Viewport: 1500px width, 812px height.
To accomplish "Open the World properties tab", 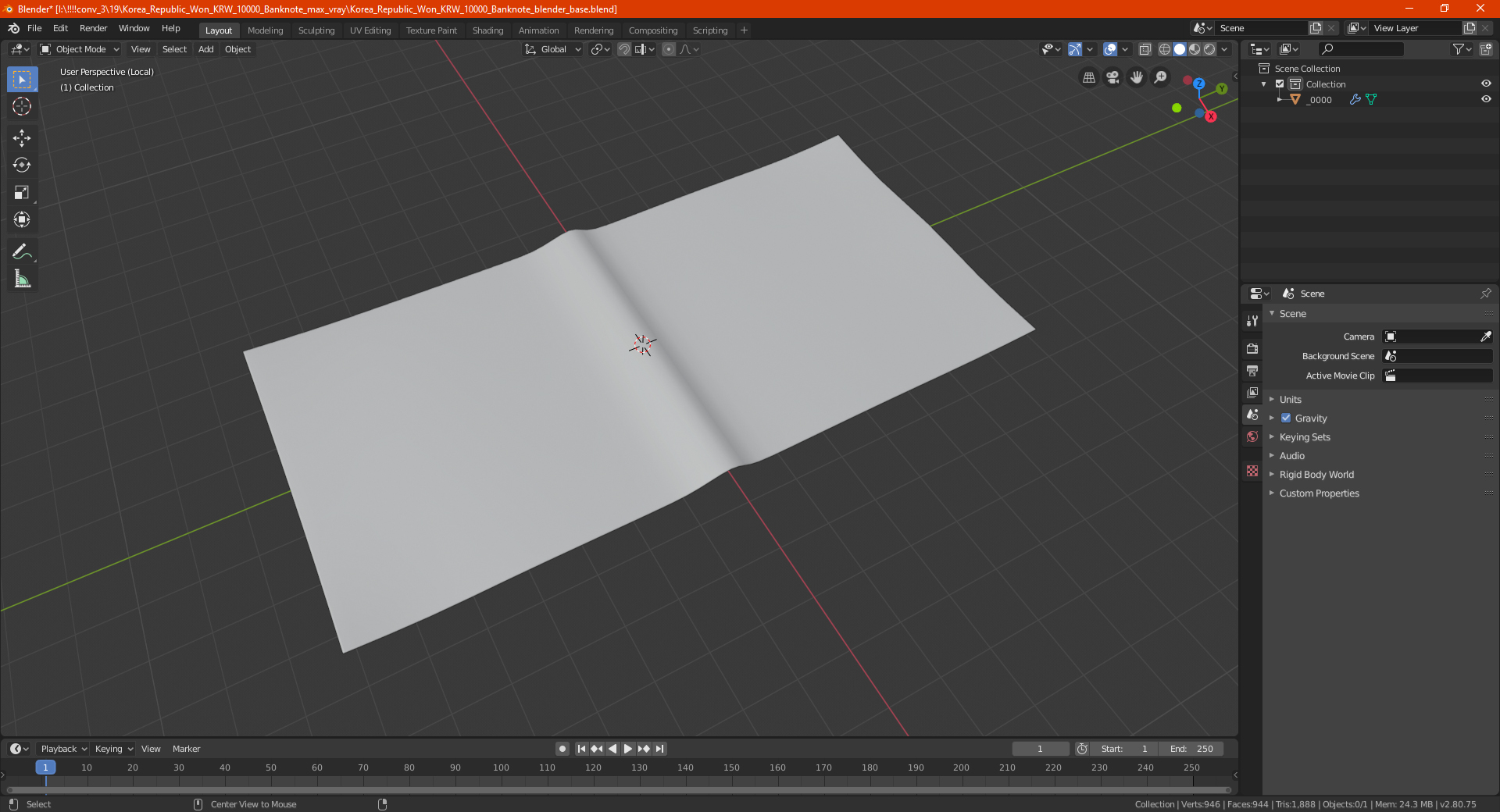I will [x=1252, y=436].
